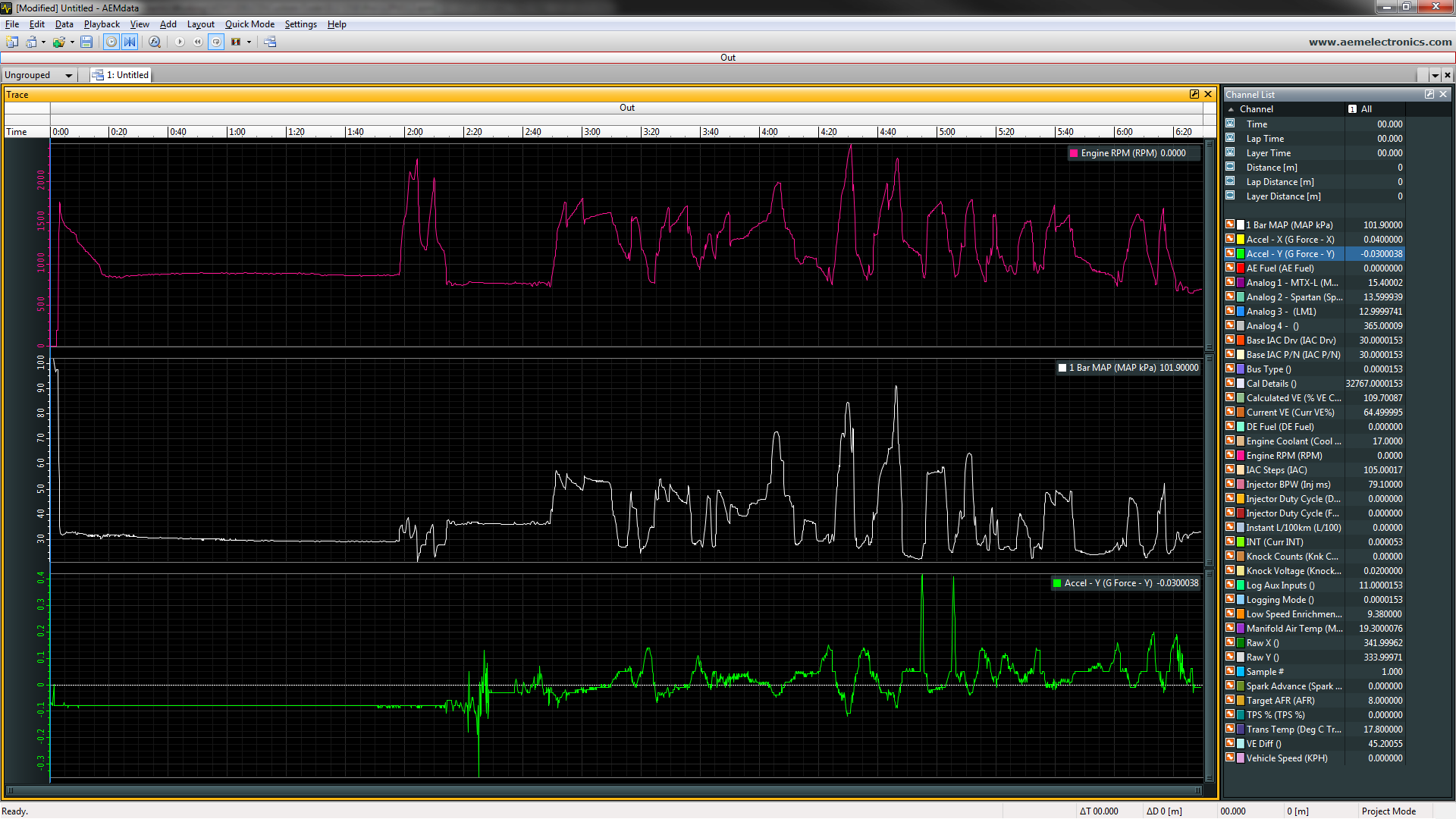
Task: Click the 3:00 mark on the time axis
Action: pos(591,132)
